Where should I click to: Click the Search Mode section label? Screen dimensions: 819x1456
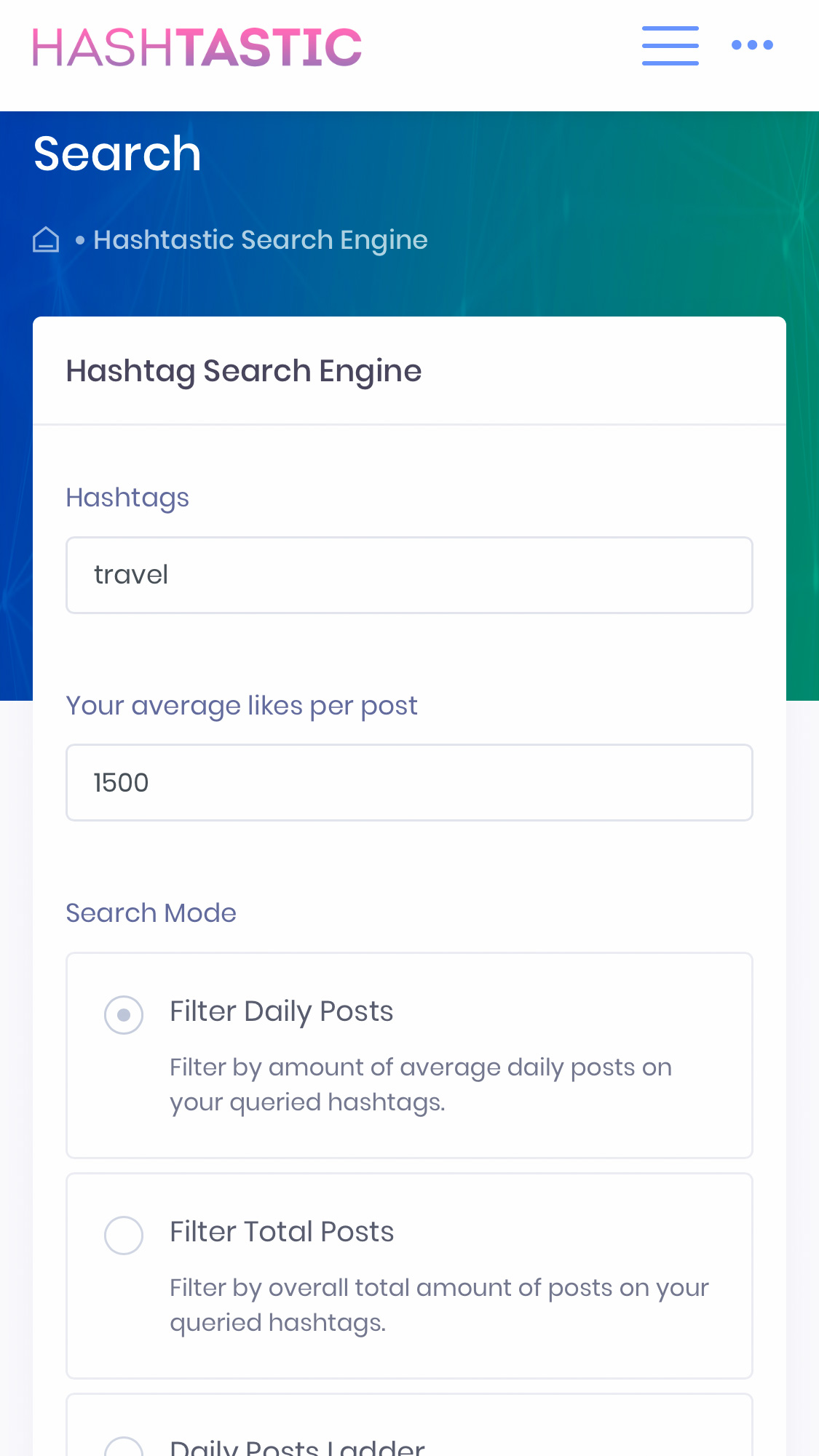pyautogui.click(x=151, y=913)
